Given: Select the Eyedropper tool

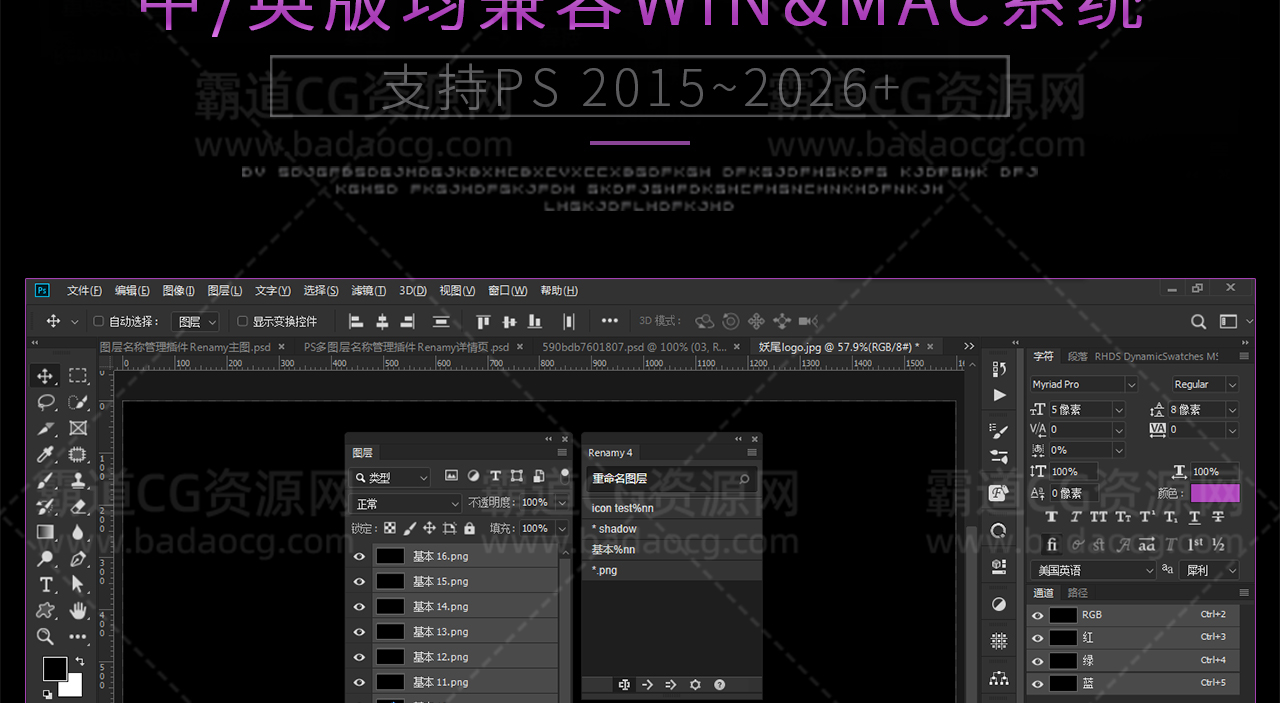Looking at the screenshot, I should coord(46,454).
